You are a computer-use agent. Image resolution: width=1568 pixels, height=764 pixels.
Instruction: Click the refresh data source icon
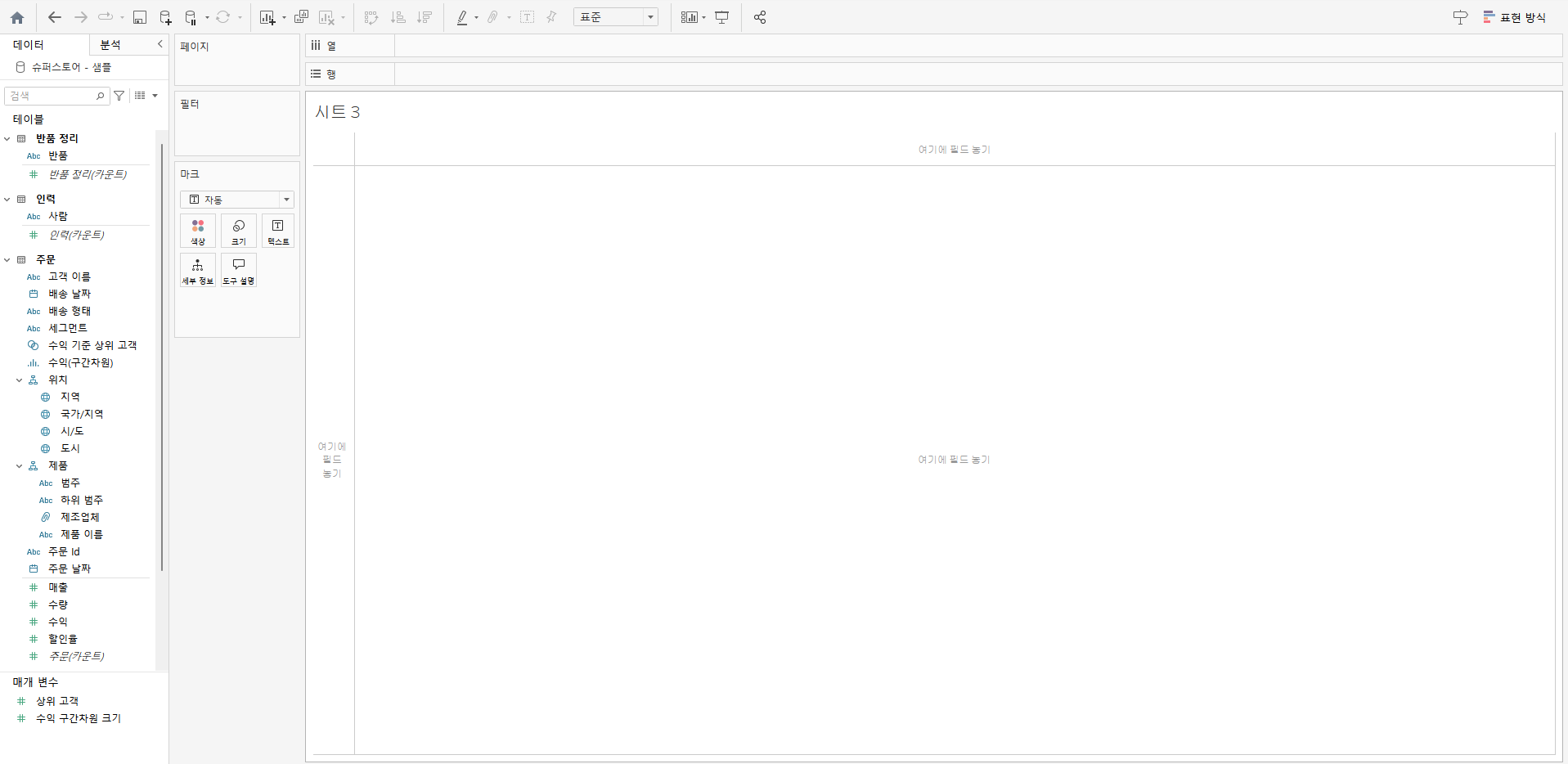coord(222,17)
